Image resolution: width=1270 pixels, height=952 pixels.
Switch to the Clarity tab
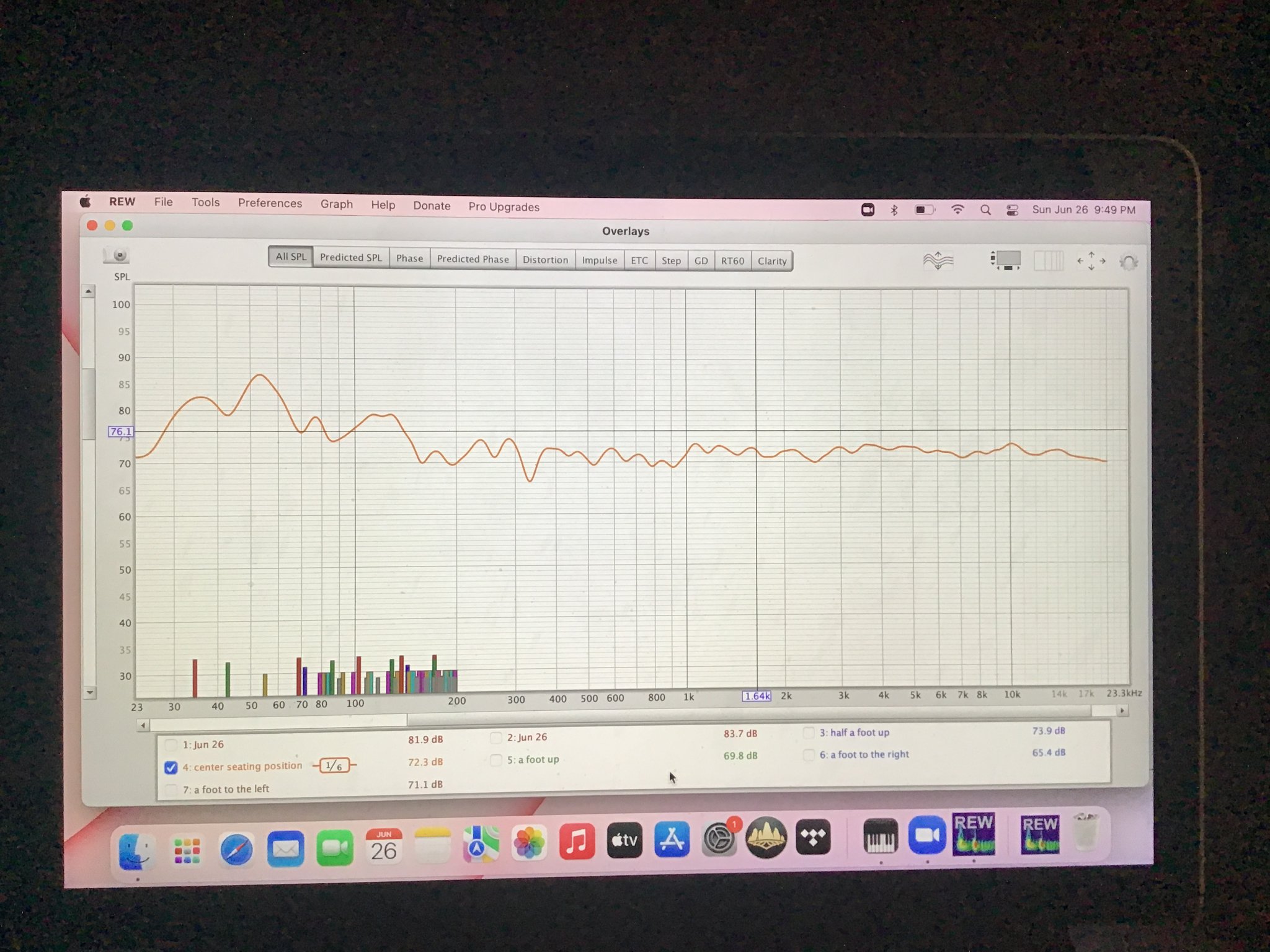click(771, 261)
